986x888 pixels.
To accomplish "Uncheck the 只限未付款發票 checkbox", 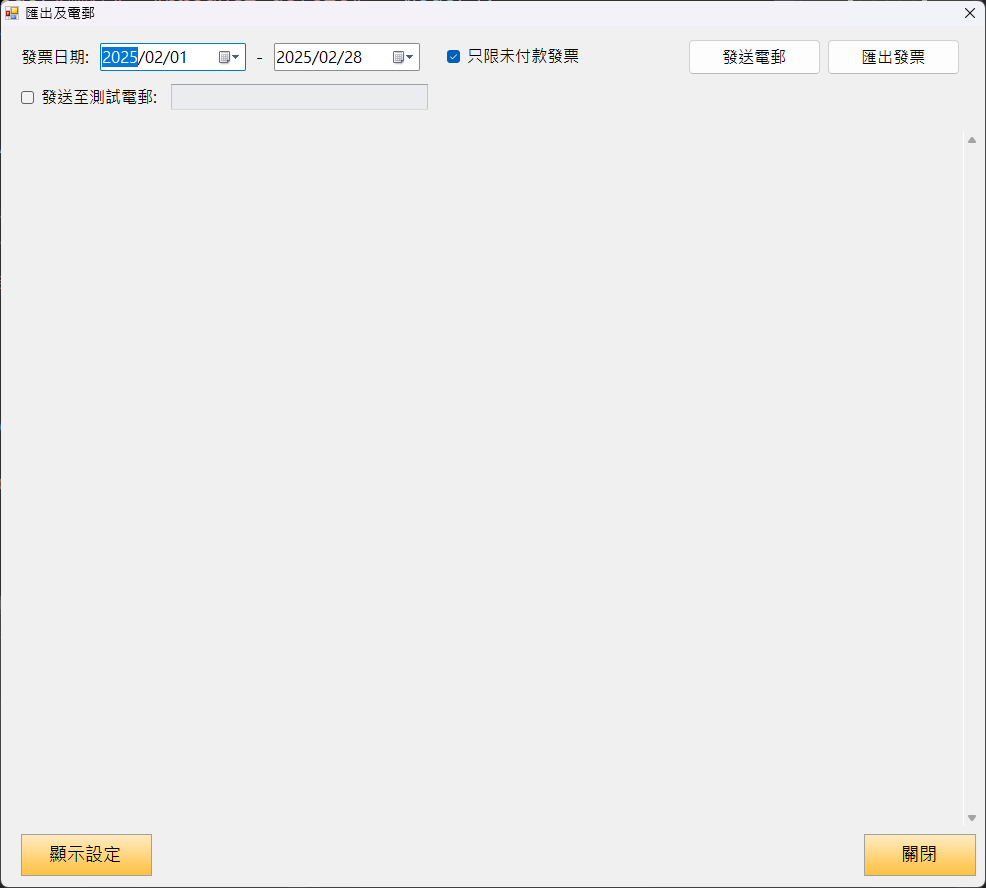I will coord(453,57).
